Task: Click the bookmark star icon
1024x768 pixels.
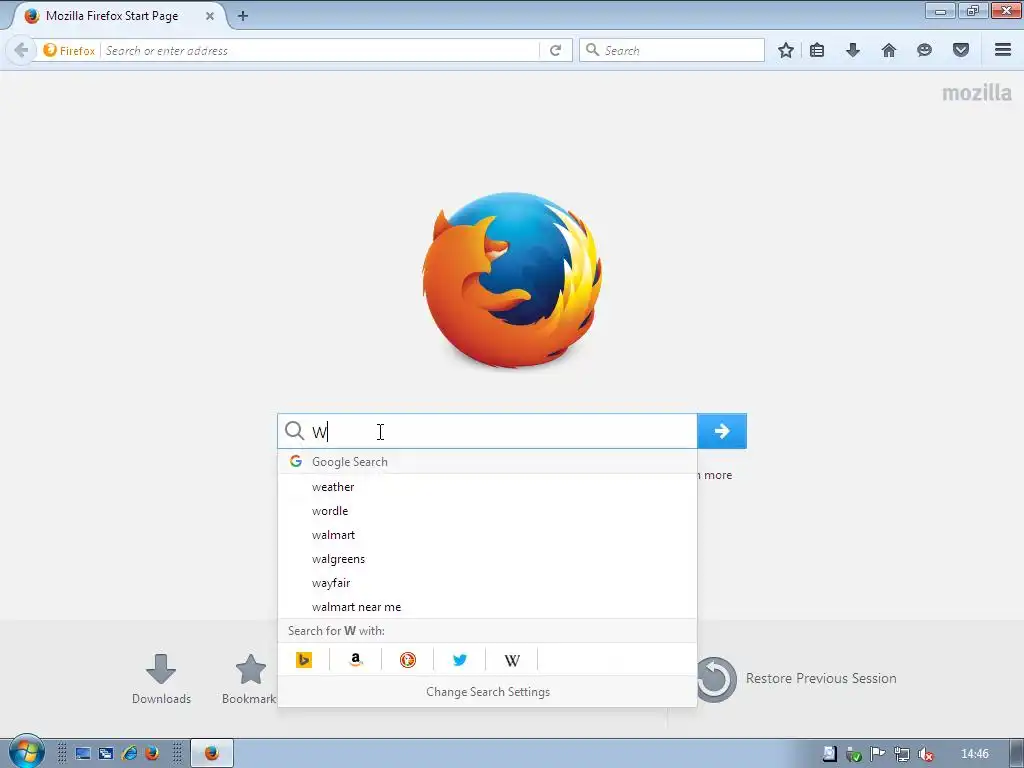Action: (786, 50)
